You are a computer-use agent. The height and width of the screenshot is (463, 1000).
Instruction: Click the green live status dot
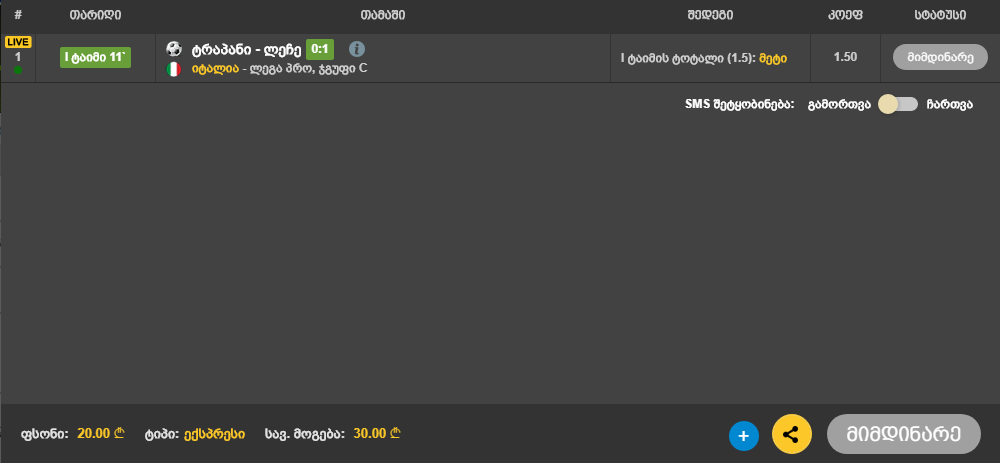18,70
